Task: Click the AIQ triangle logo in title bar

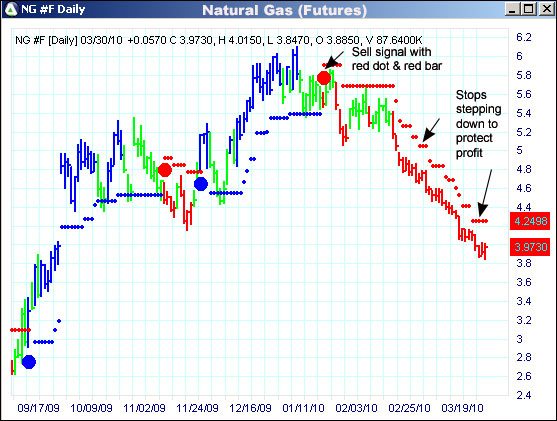Action: (11, 9)
